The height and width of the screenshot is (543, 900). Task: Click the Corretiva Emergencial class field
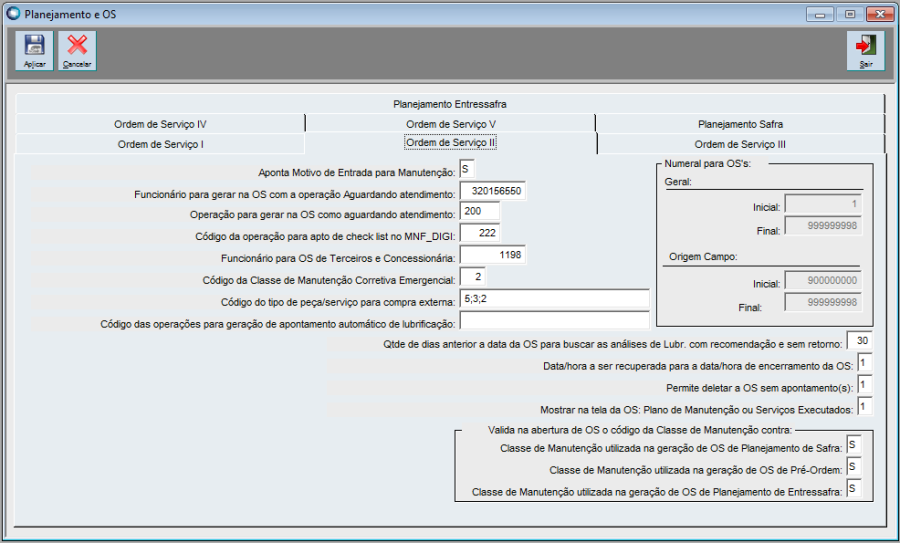[x=473, y=277]
